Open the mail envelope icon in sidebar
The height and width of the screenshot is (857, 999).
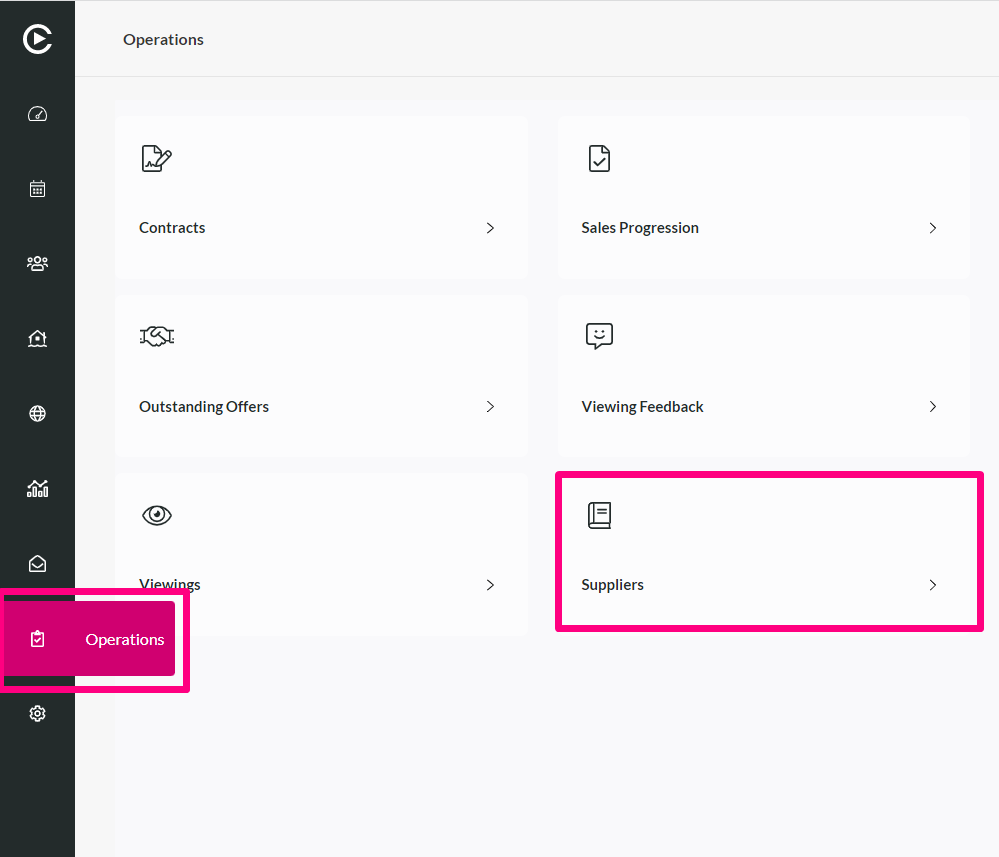38,564
